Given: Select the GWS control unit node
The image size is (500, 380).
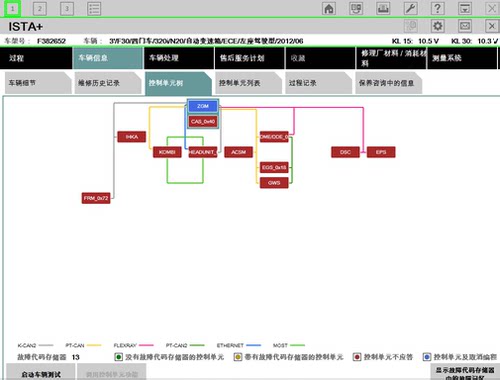Looking at the screenshot, I should 274,183.
